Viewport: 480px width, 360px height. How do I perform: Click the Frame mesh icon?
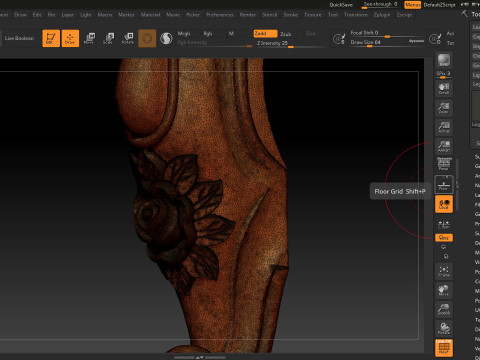(444, 271)
